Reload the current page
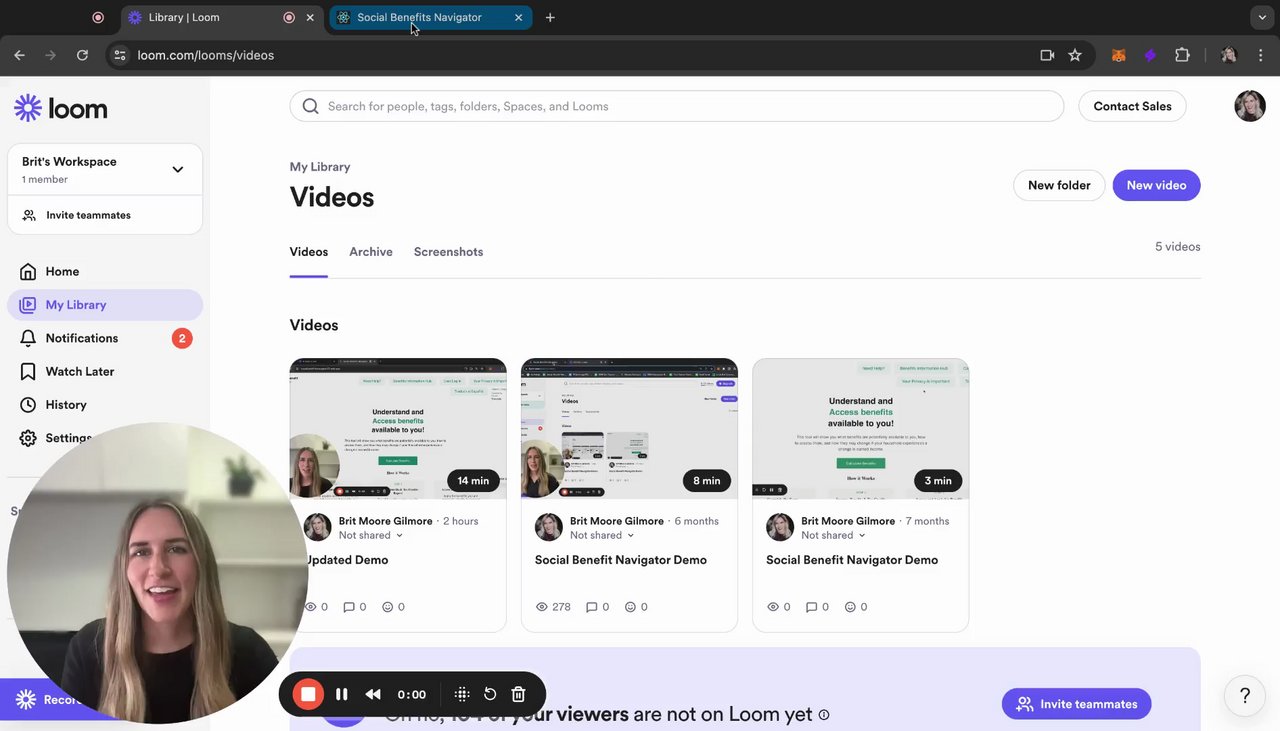Image resolution: width=1280 pixels, height=731 pixels. coord(82,55)
